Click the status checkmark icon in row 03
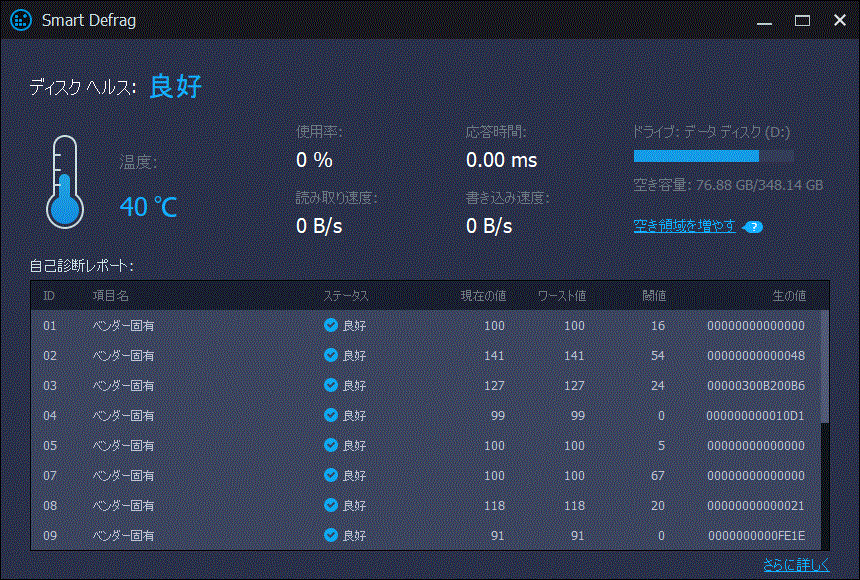This screenshot has width=860, height=580. tap(331, 385)
